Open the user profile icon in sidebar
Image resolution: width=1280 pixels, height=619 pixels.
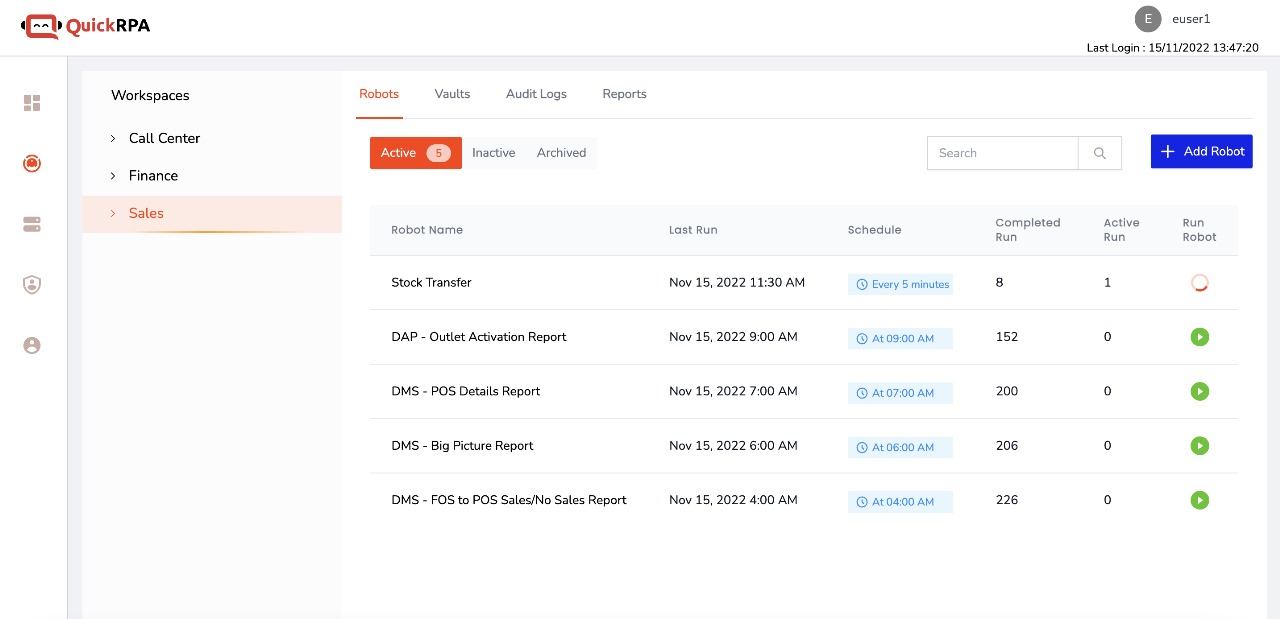click(x=32, y=345)
